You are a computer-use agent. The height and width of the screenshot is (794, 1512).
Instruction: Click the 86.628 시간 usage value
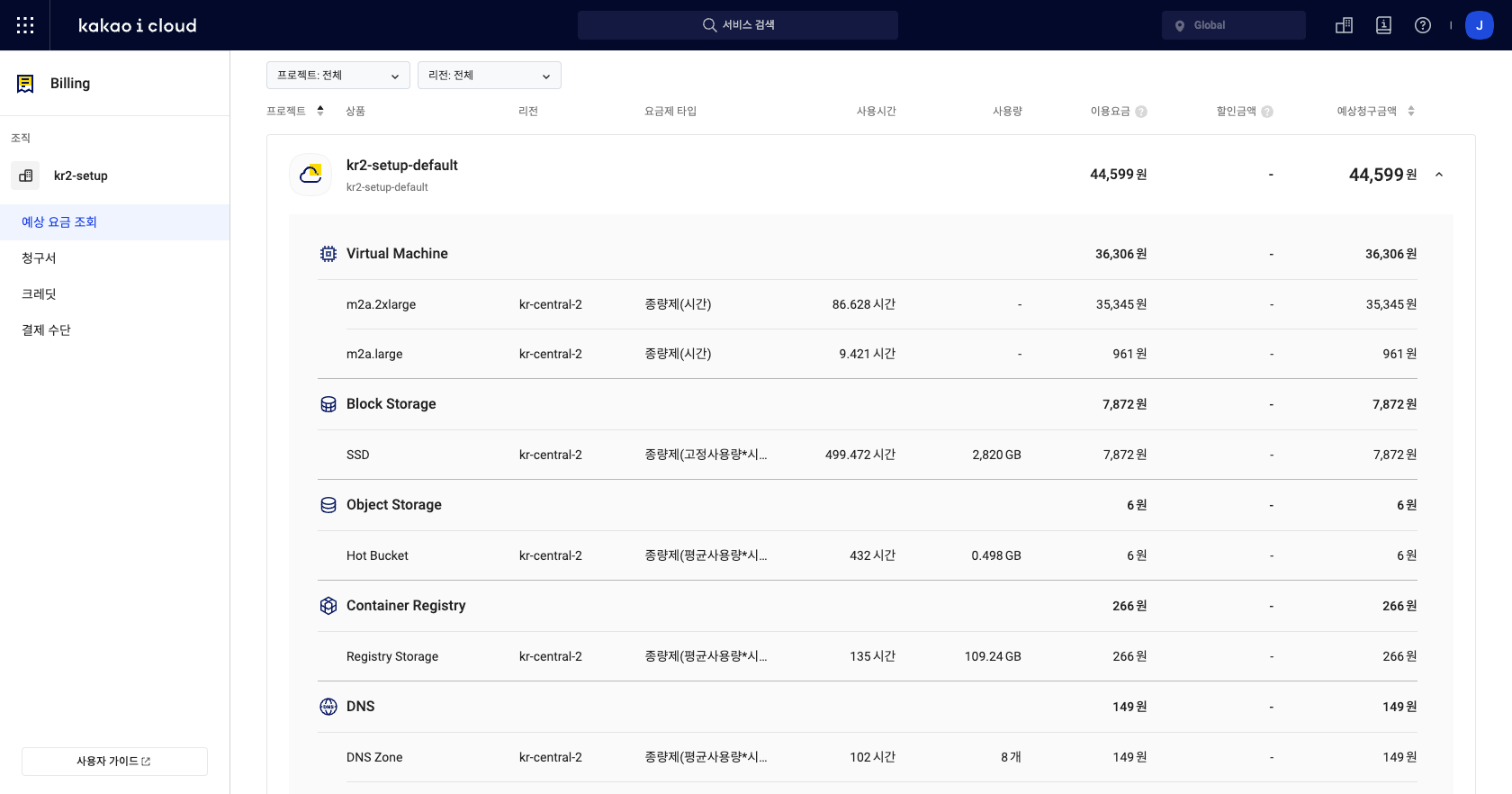(864, 305)
